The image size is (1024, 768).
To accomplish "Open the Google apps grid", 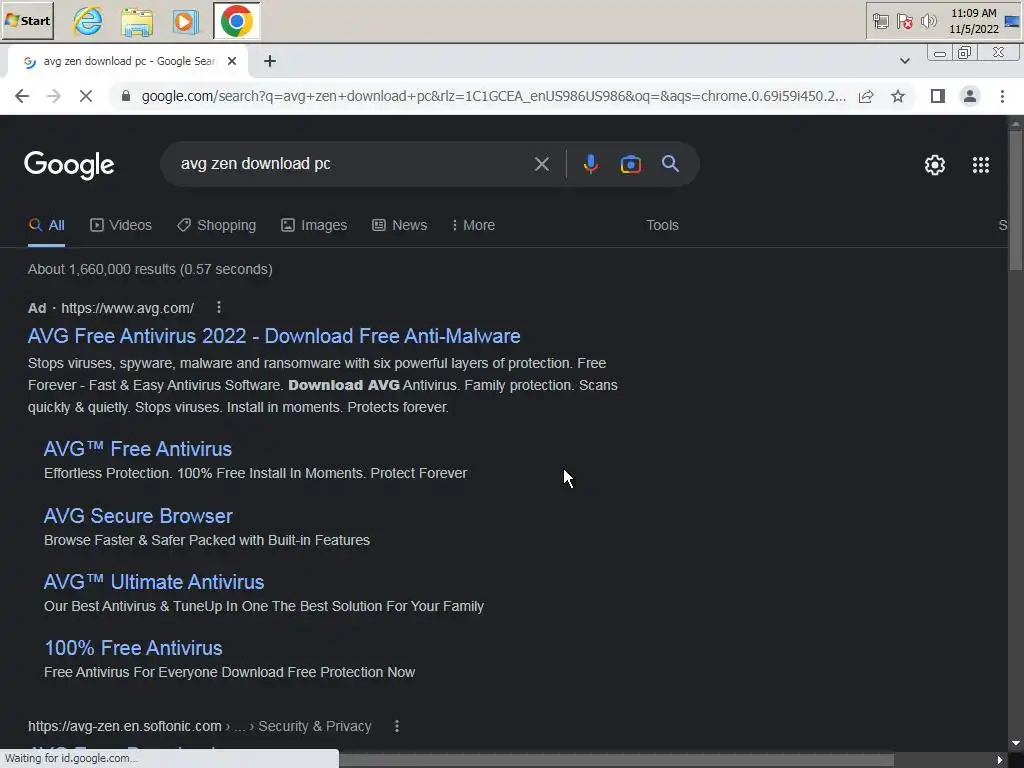I will [980, 165].
